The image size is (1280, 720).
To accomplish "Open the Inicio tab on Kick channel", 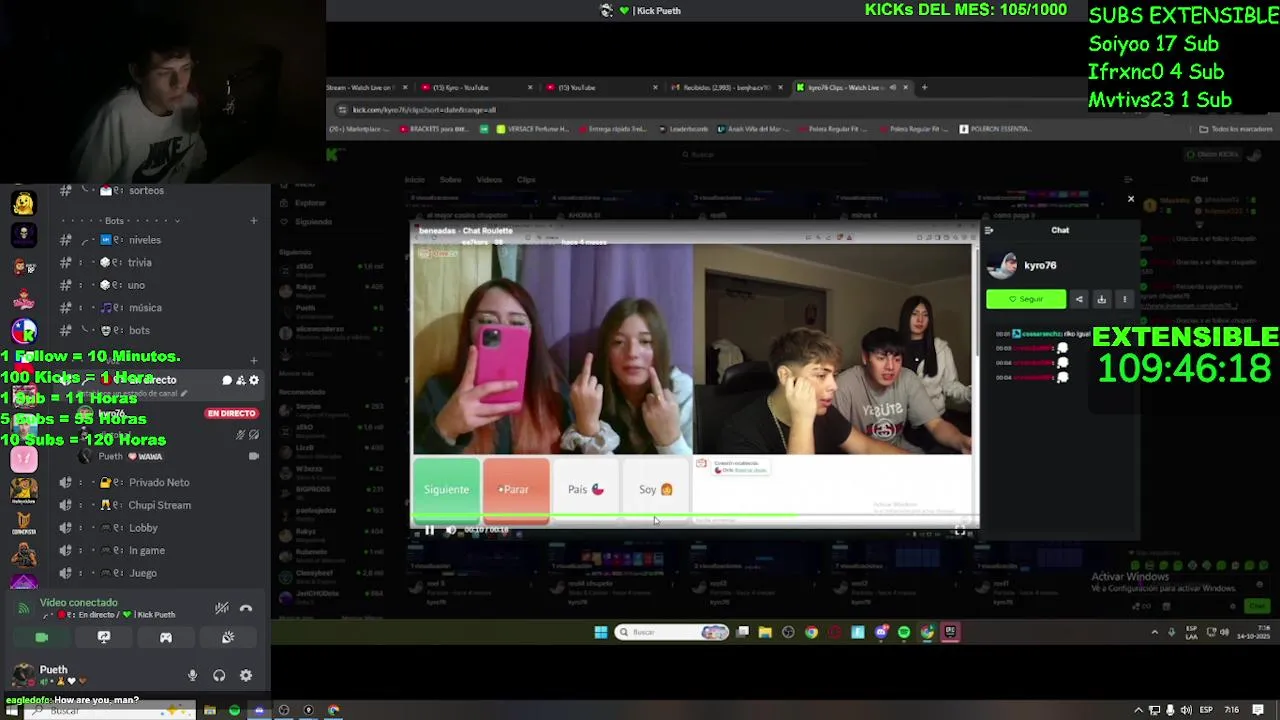I will point(414,180).
